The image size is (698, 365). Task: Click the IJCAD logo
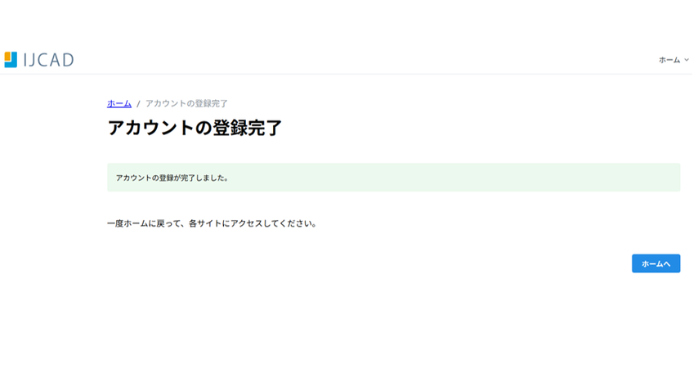[39, 60]
